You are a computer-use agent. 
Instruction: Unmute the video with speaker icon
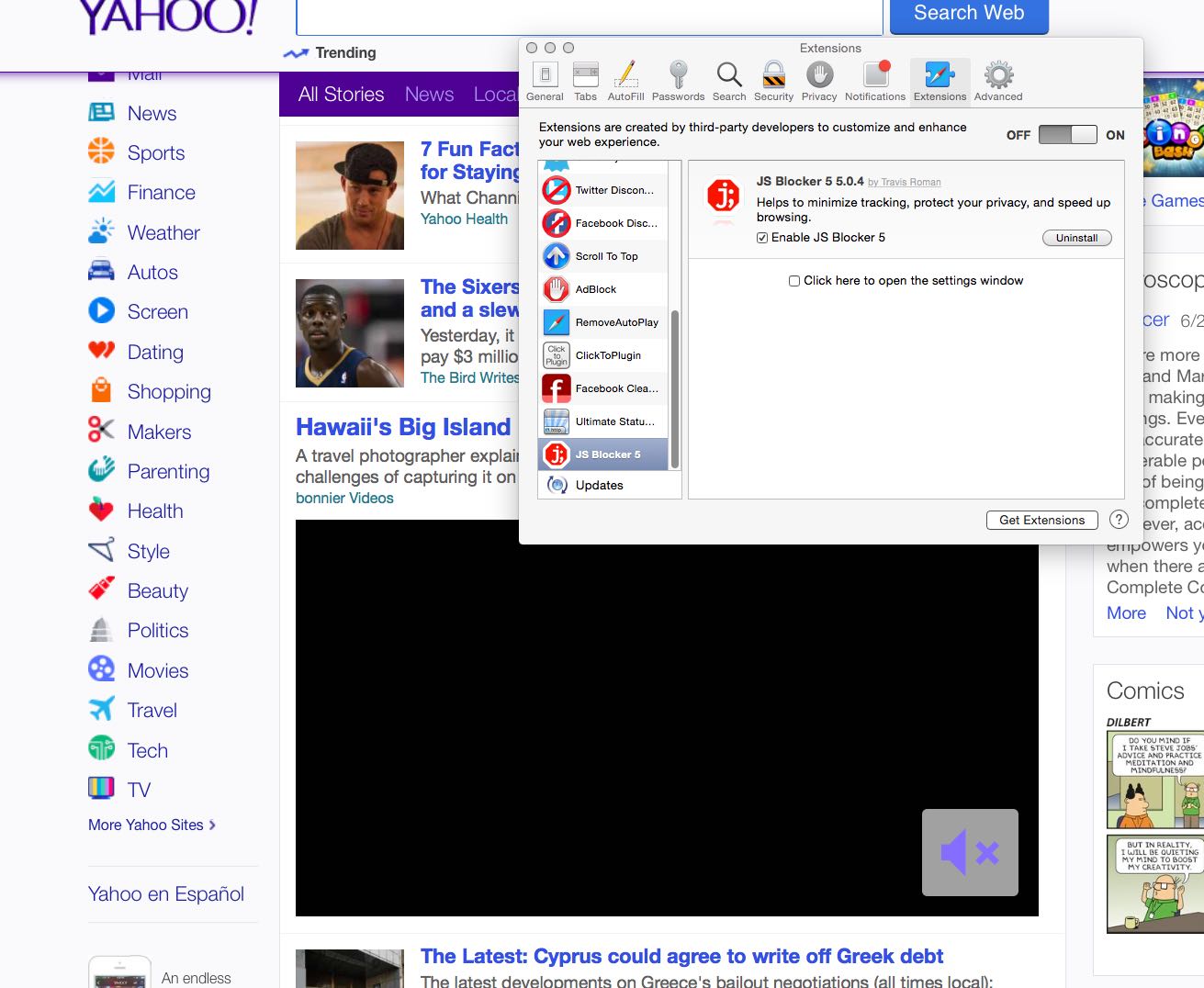[970, 853]
